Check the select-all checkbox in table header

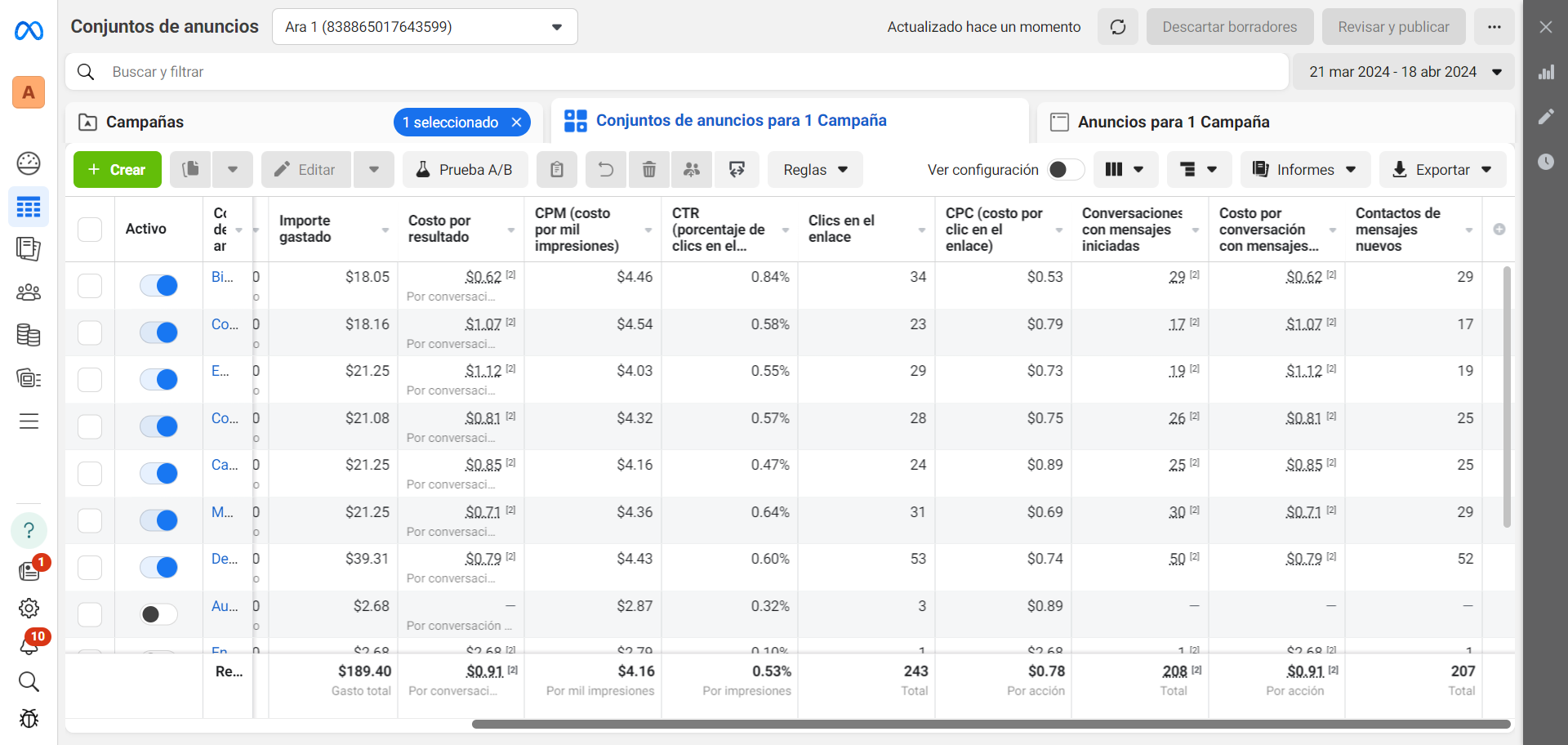click(x=90, y=229)
